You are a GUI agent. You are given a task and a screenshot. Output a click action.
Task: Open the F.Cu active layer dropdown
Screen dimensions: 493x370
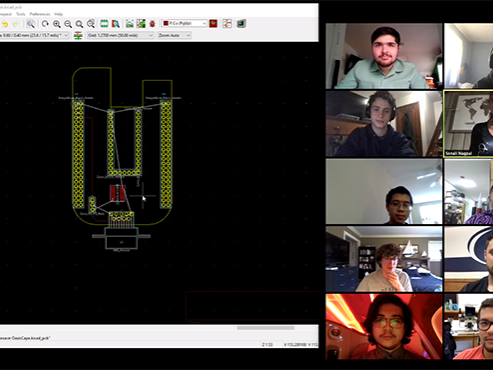pyautogui.click(x=184, y=23)
